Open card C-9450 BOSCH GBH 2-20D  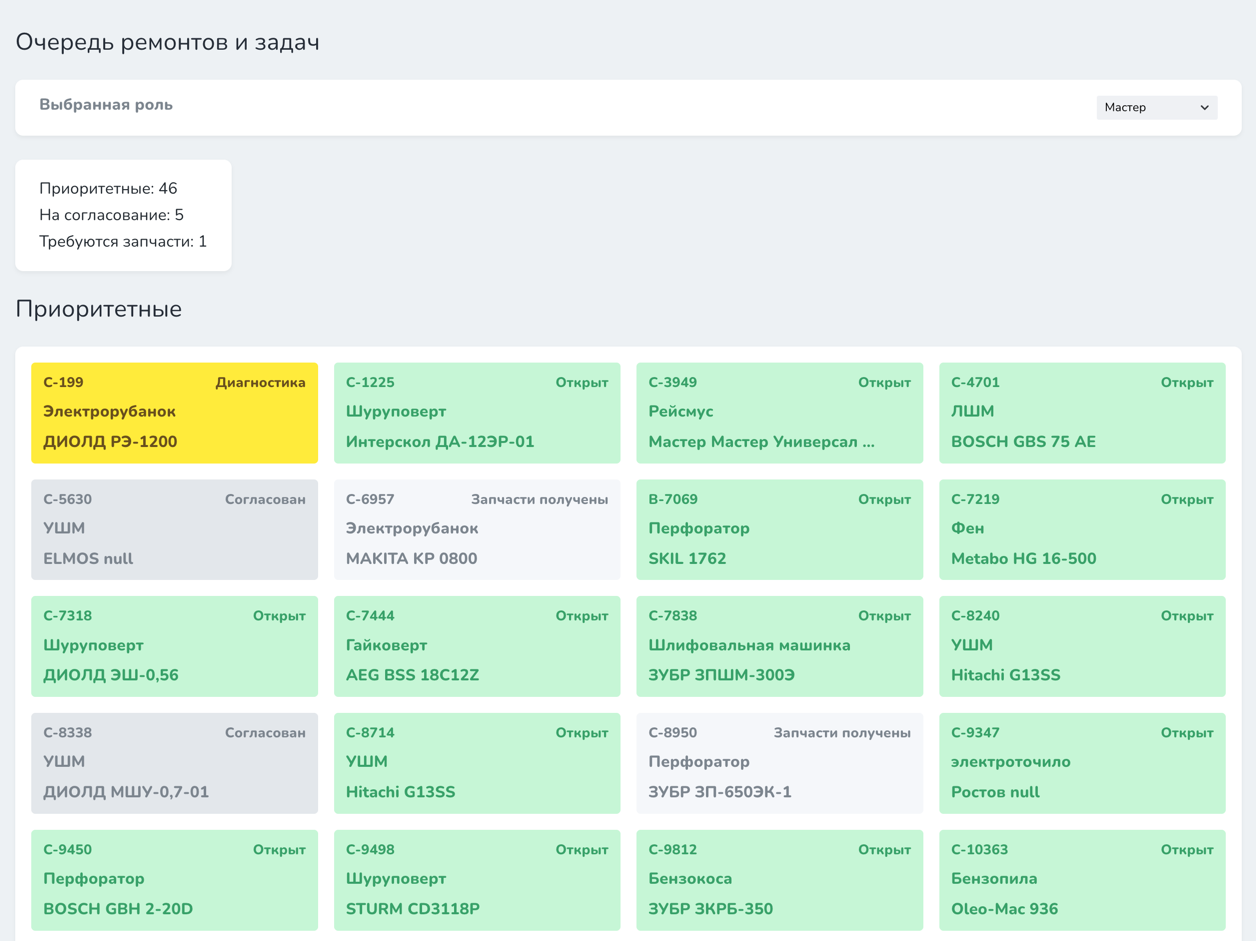174,880
